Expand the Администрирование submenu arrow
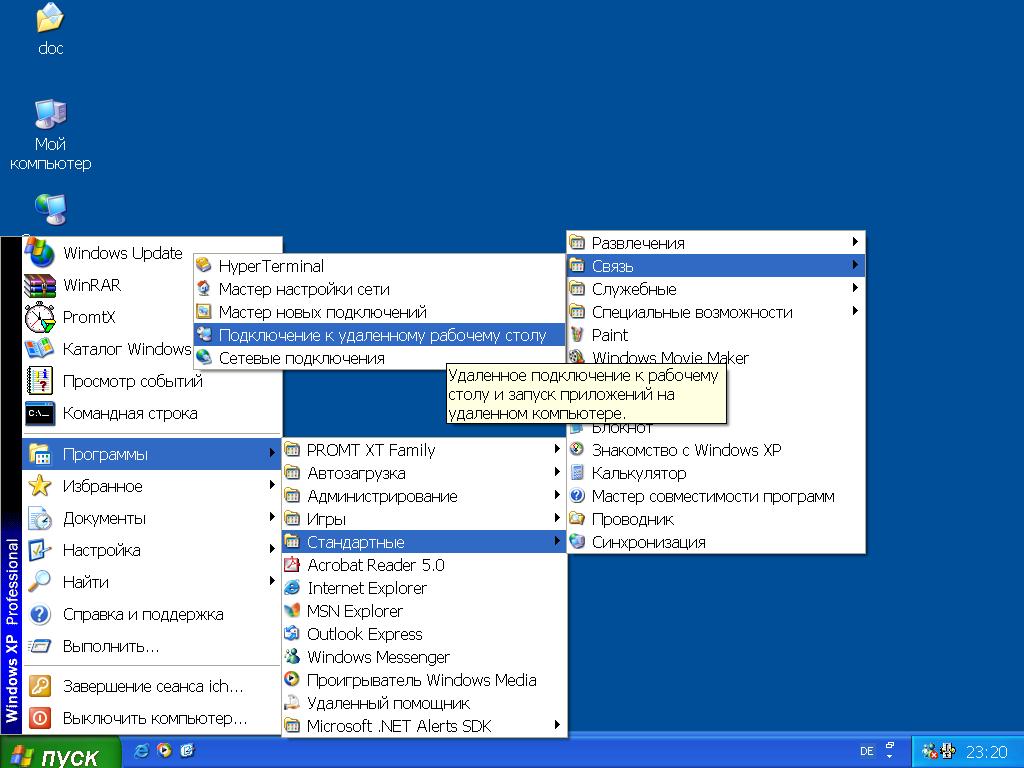The height and width of the screenshot is (768, 1024). tap(556, 494)
